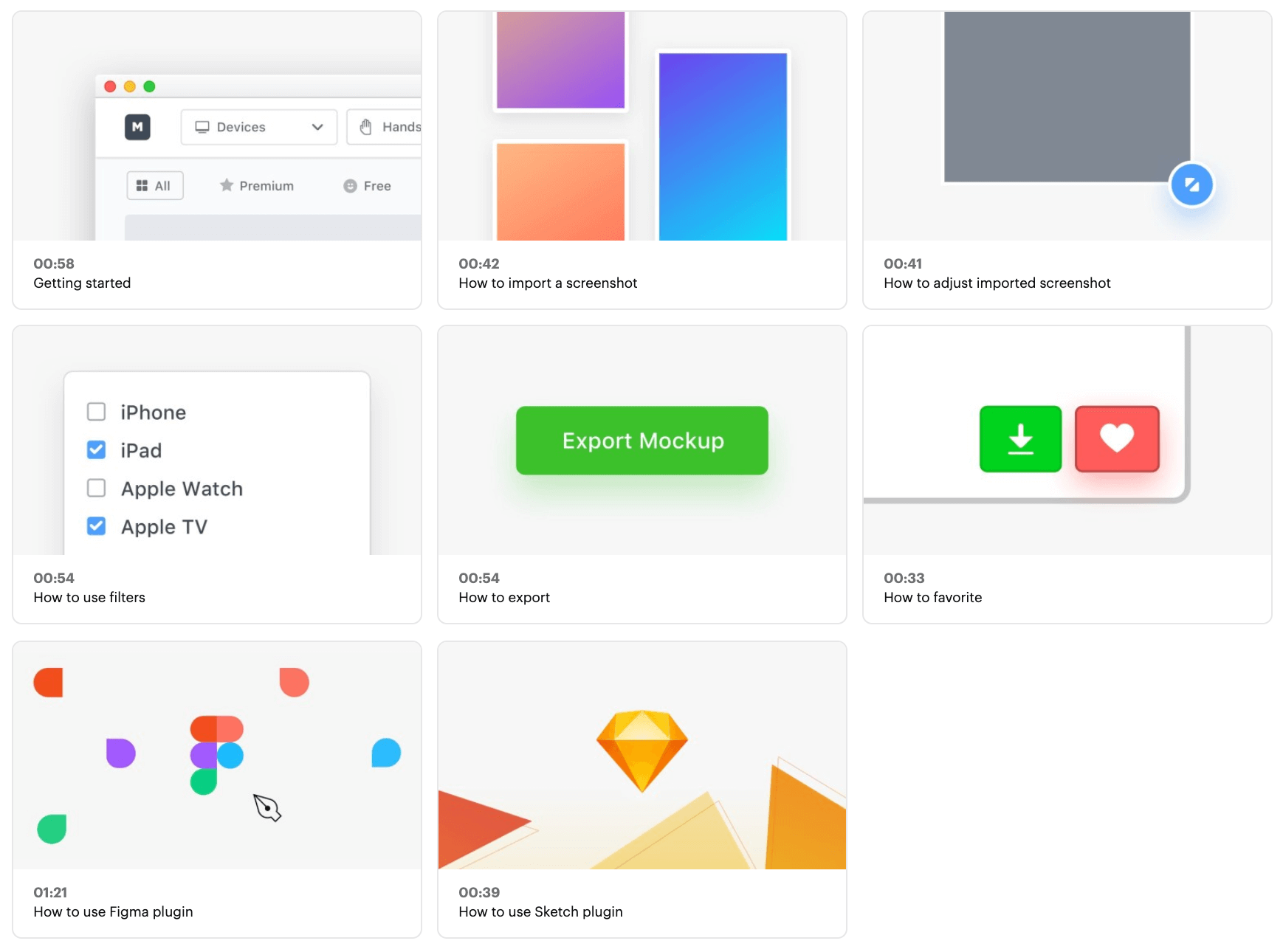1283x952 pixels.
Task: Click the star icon beside Premium
Action: [227, 185]
